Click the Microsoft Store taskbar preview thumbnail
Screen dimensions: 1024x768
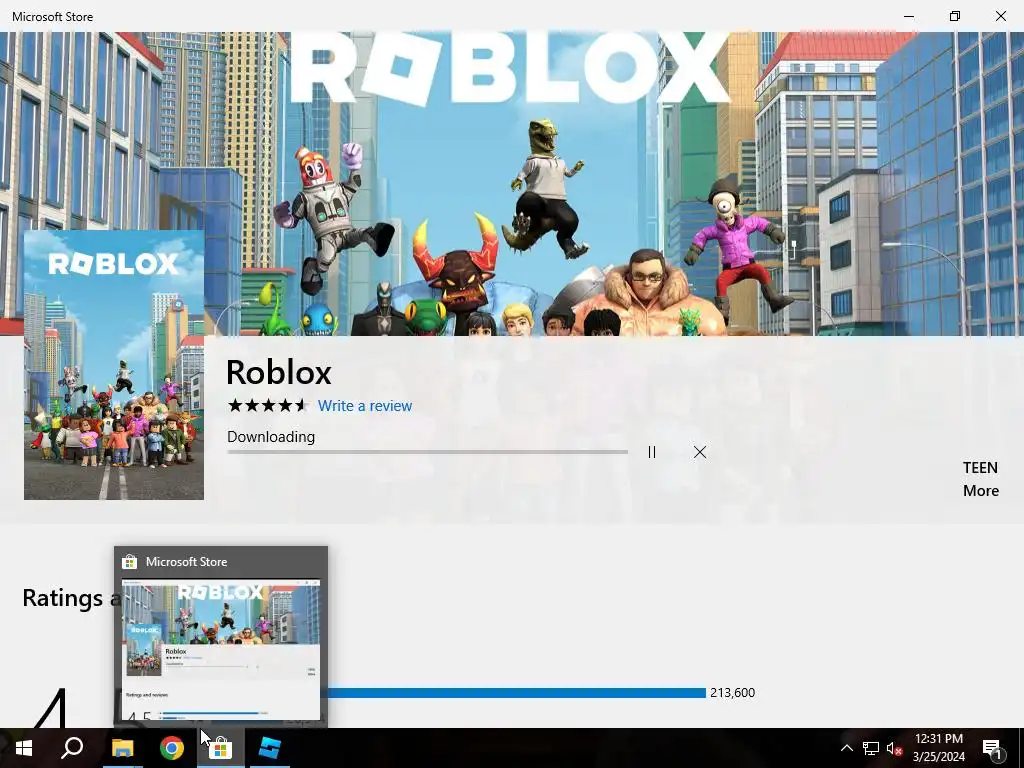(x=221, y=649)
